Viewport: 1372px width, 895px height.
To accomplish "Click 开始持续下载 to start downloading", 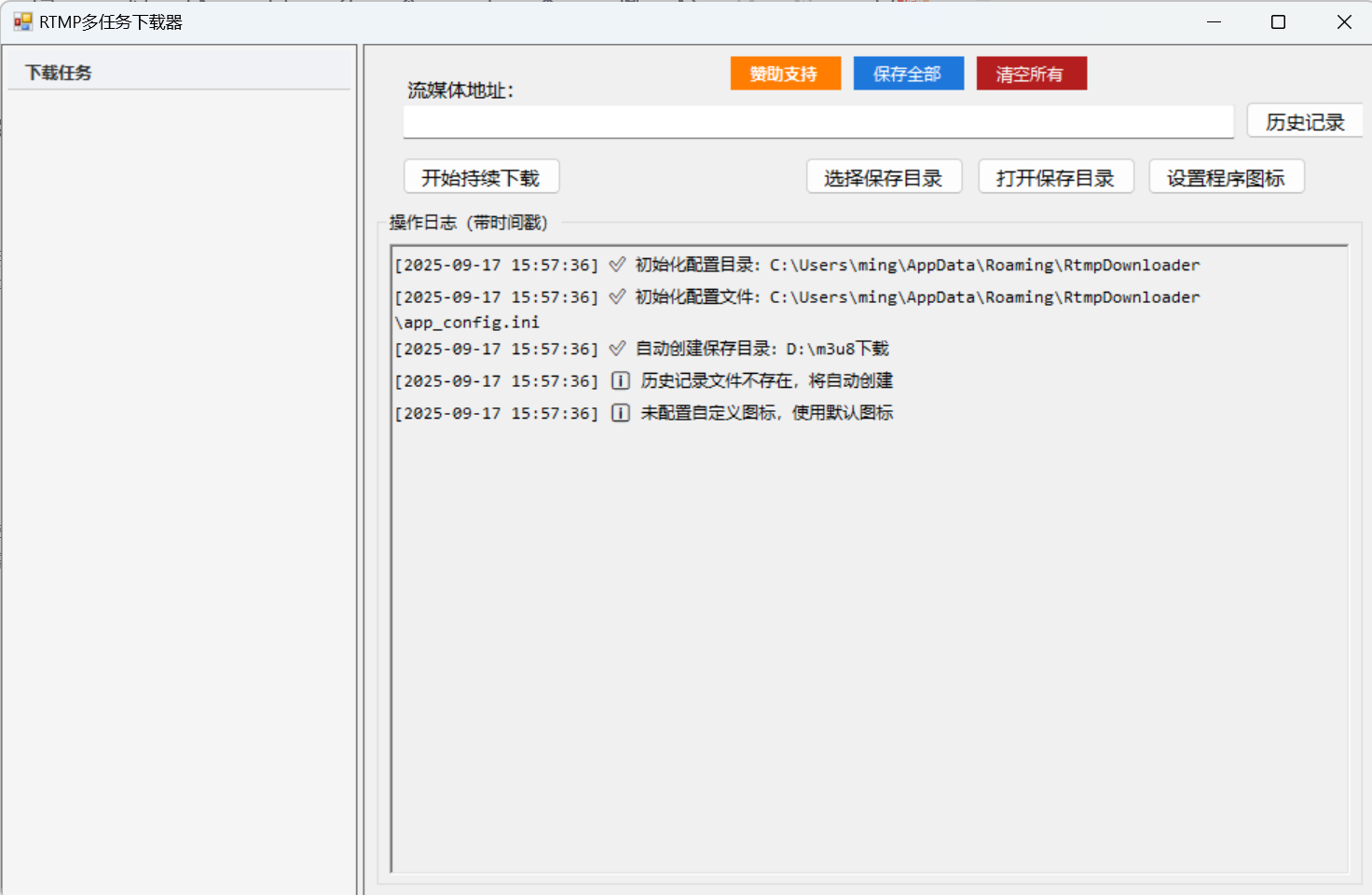I will click(481, 177).
